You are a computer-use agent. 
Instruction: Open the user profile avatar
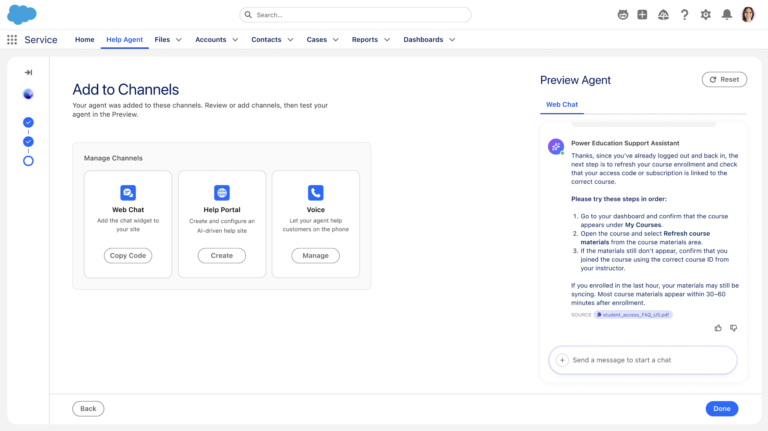click(748, 15)
